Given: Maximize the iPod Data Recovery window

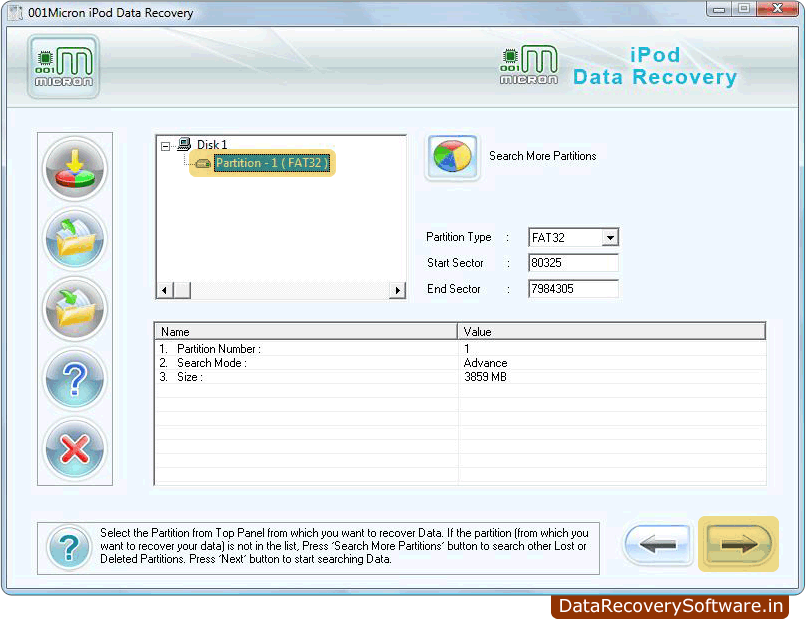Looking at the screenshot, I should [x=743, y=9].
